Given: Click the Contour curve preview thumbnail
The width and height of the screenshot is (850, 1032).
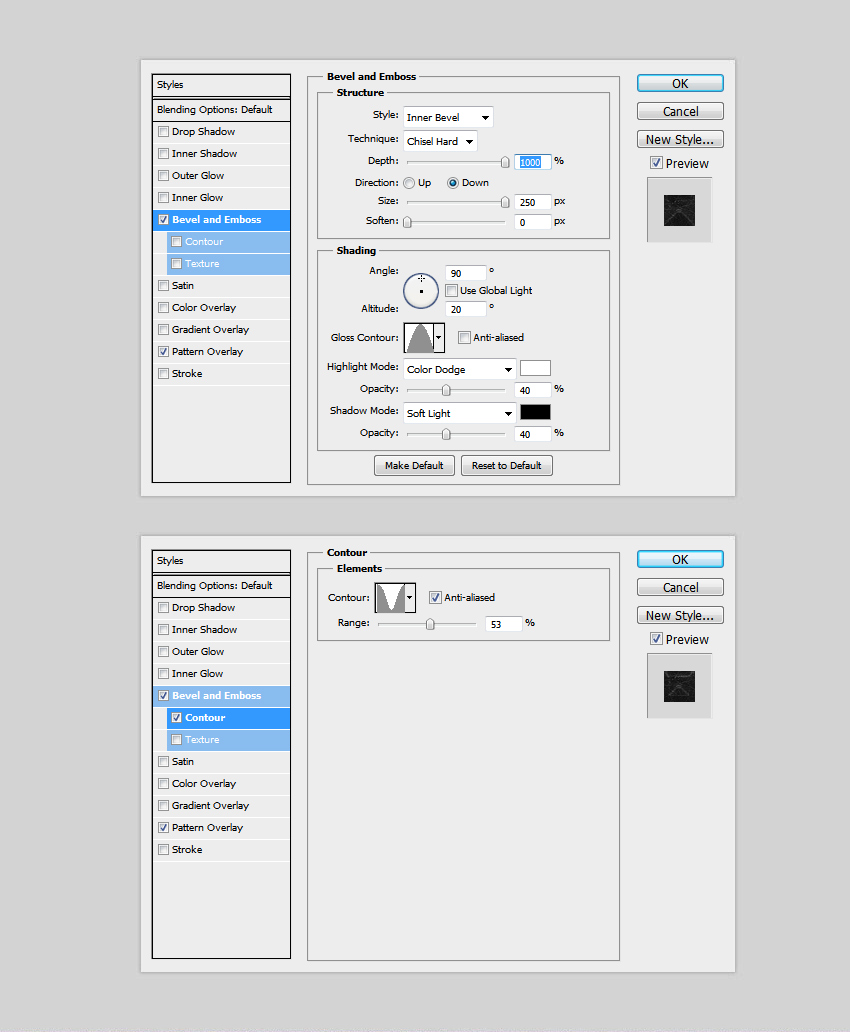Looking at the screenshot, I should [x=390, y=598].
